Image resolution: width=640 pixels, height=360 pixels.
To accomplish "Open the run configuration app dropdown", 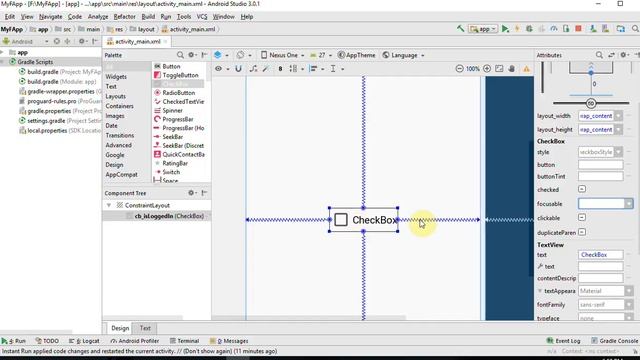I will click(484, 29).
